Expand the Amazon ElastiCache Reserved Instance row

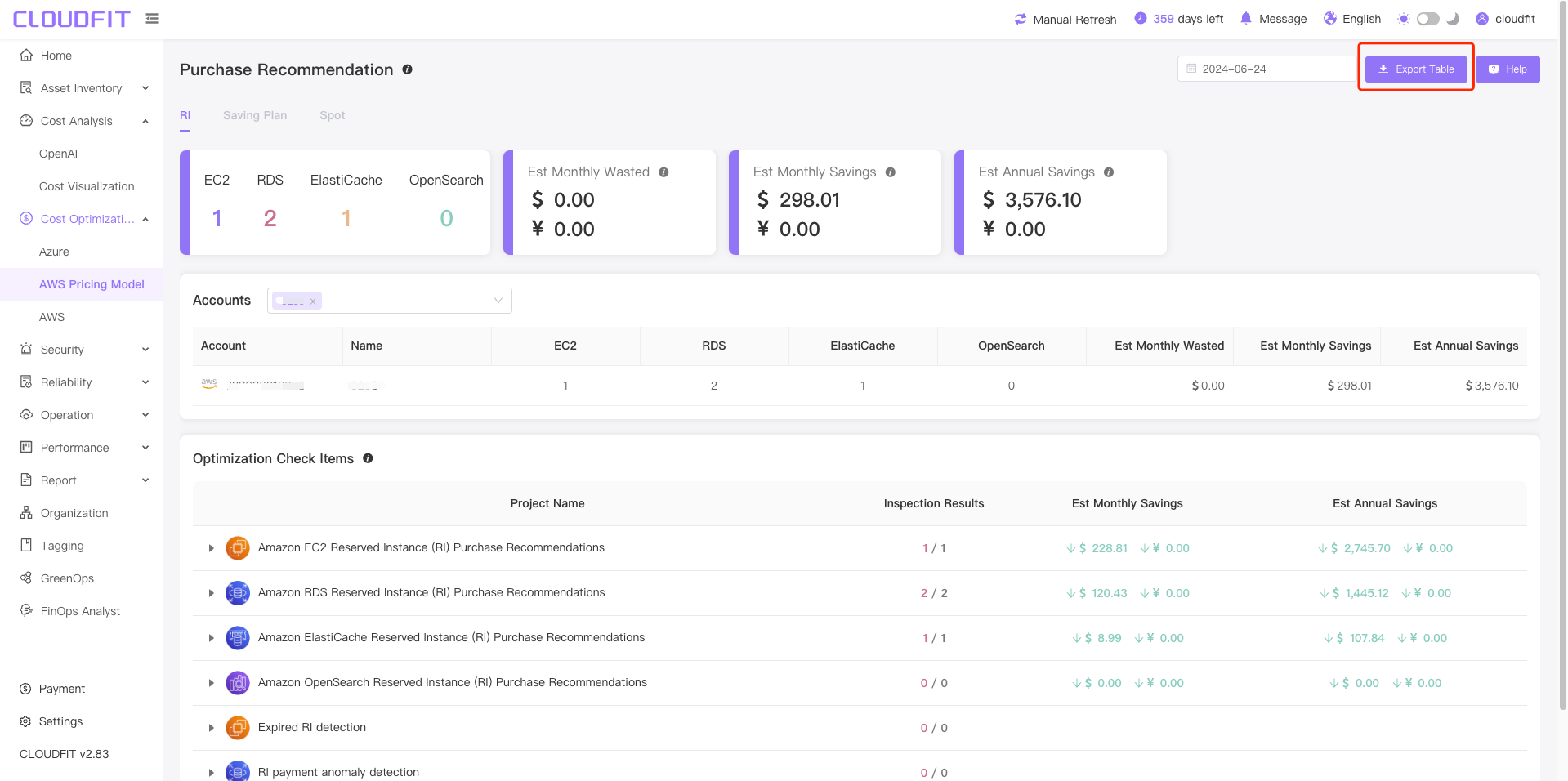pos(211,638)
